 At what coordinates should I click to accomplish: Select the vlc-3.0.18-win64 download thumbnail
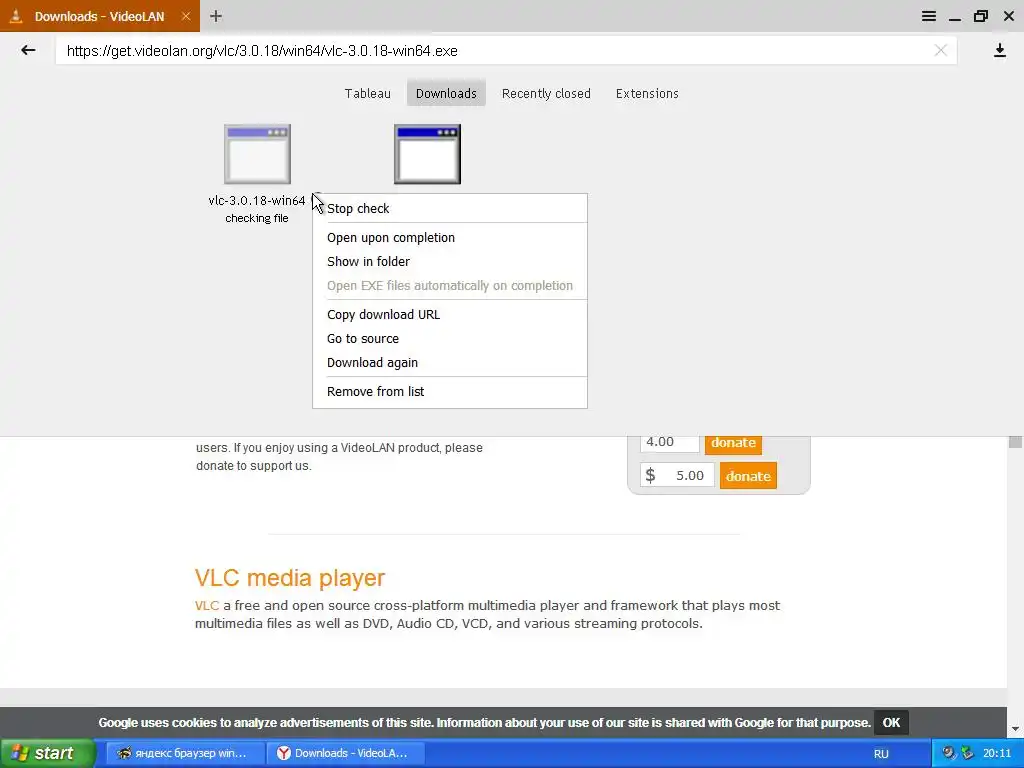click(x=257, y=154)
